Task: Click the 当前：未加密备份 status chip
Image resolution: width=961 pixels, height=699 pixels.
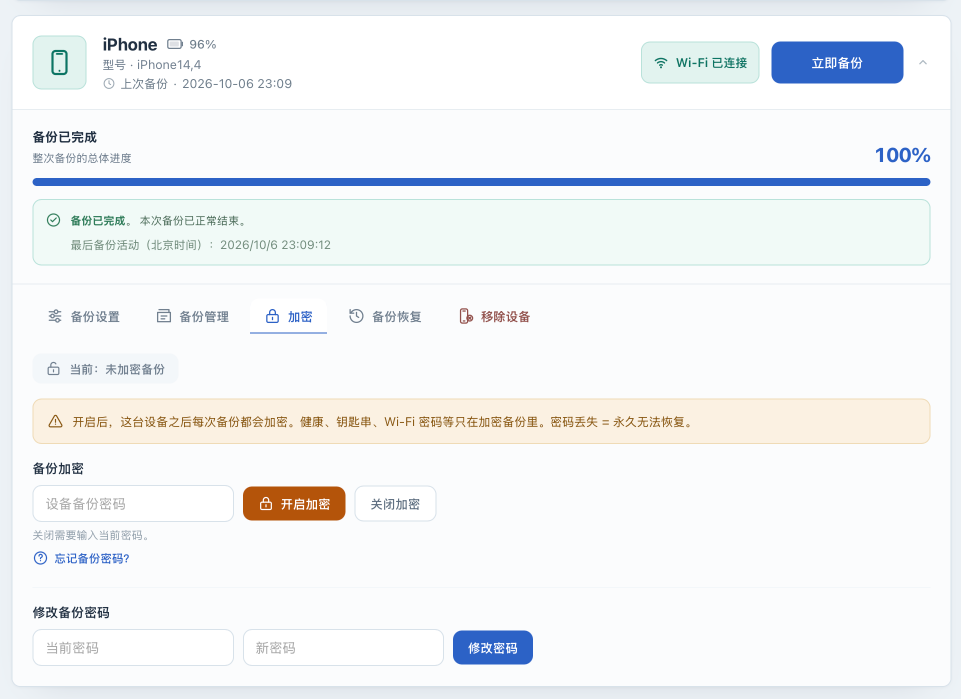Action: (x=105, y=369)
